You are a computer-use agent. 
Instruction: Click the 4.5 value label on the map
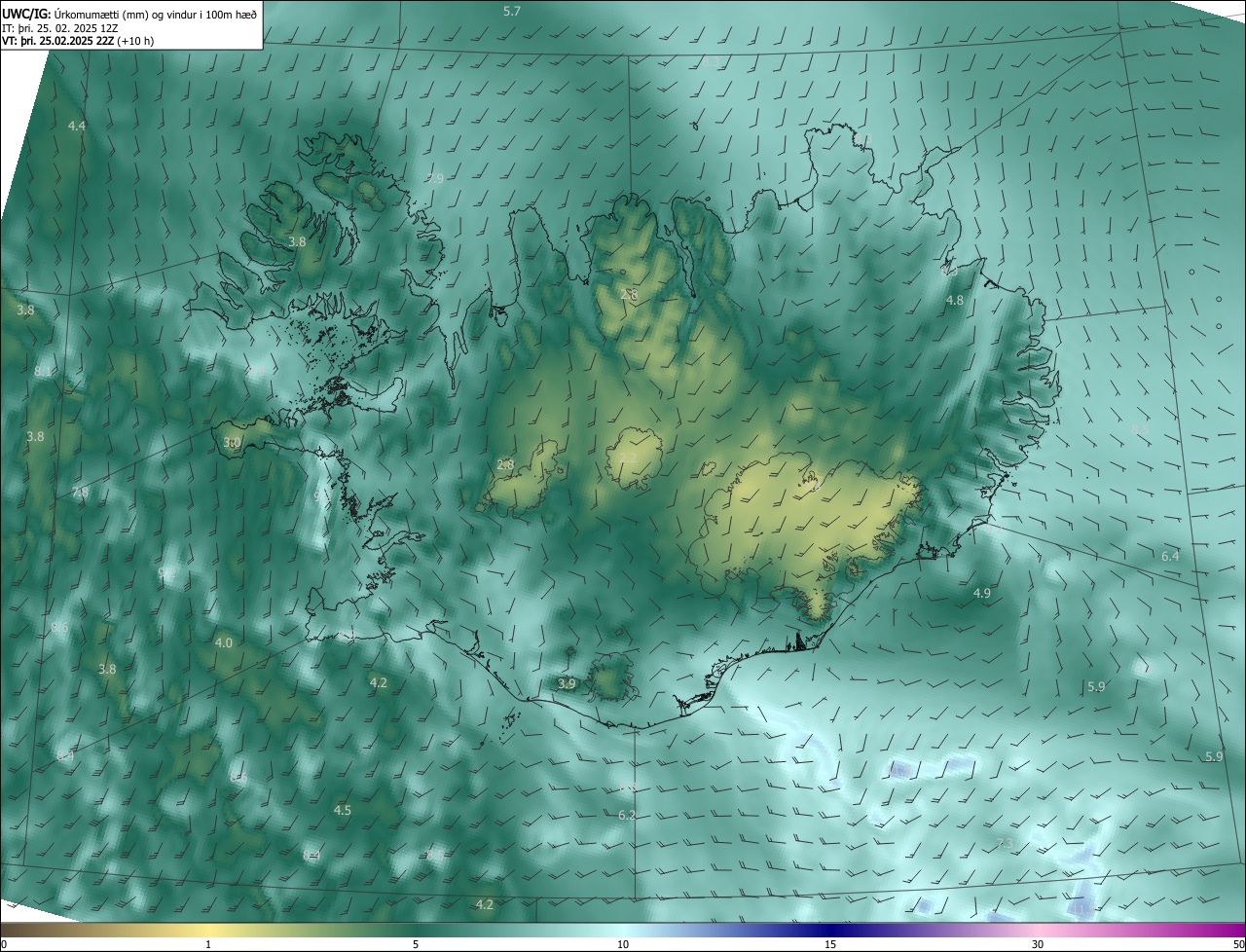343,811
